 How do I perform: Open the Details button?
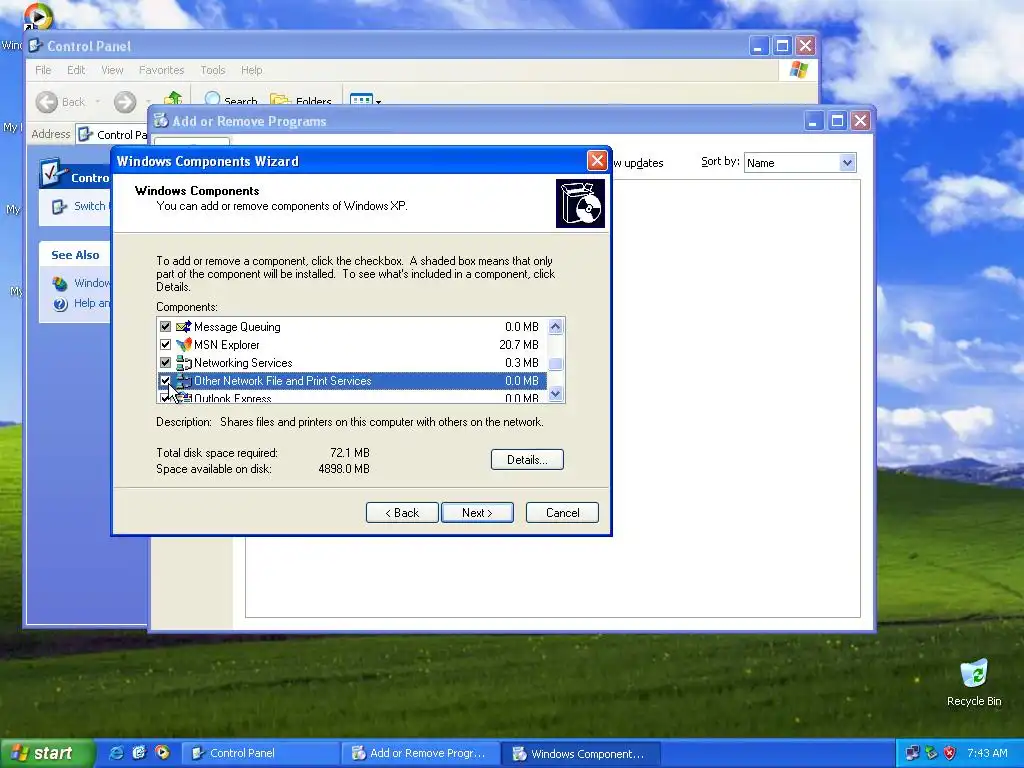coord(527,460)
